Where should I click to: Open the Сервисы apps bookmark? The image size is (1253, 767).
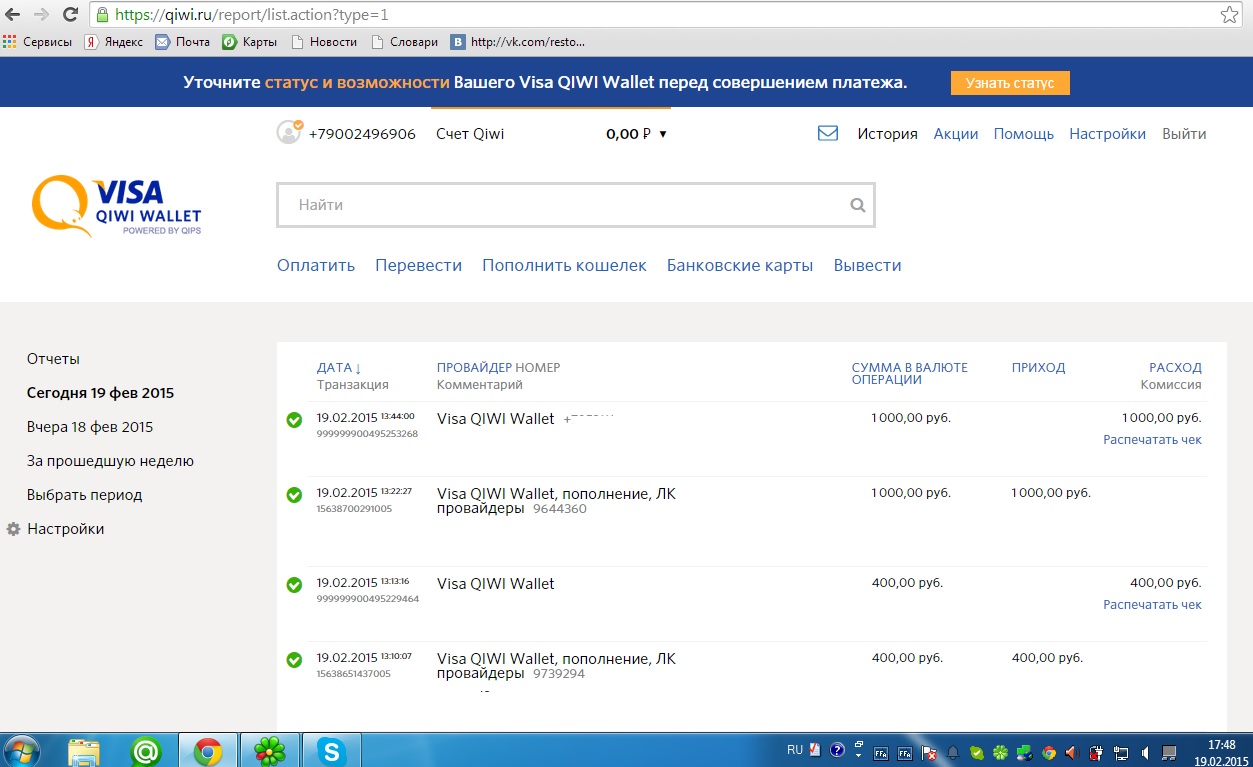[38, 42]
